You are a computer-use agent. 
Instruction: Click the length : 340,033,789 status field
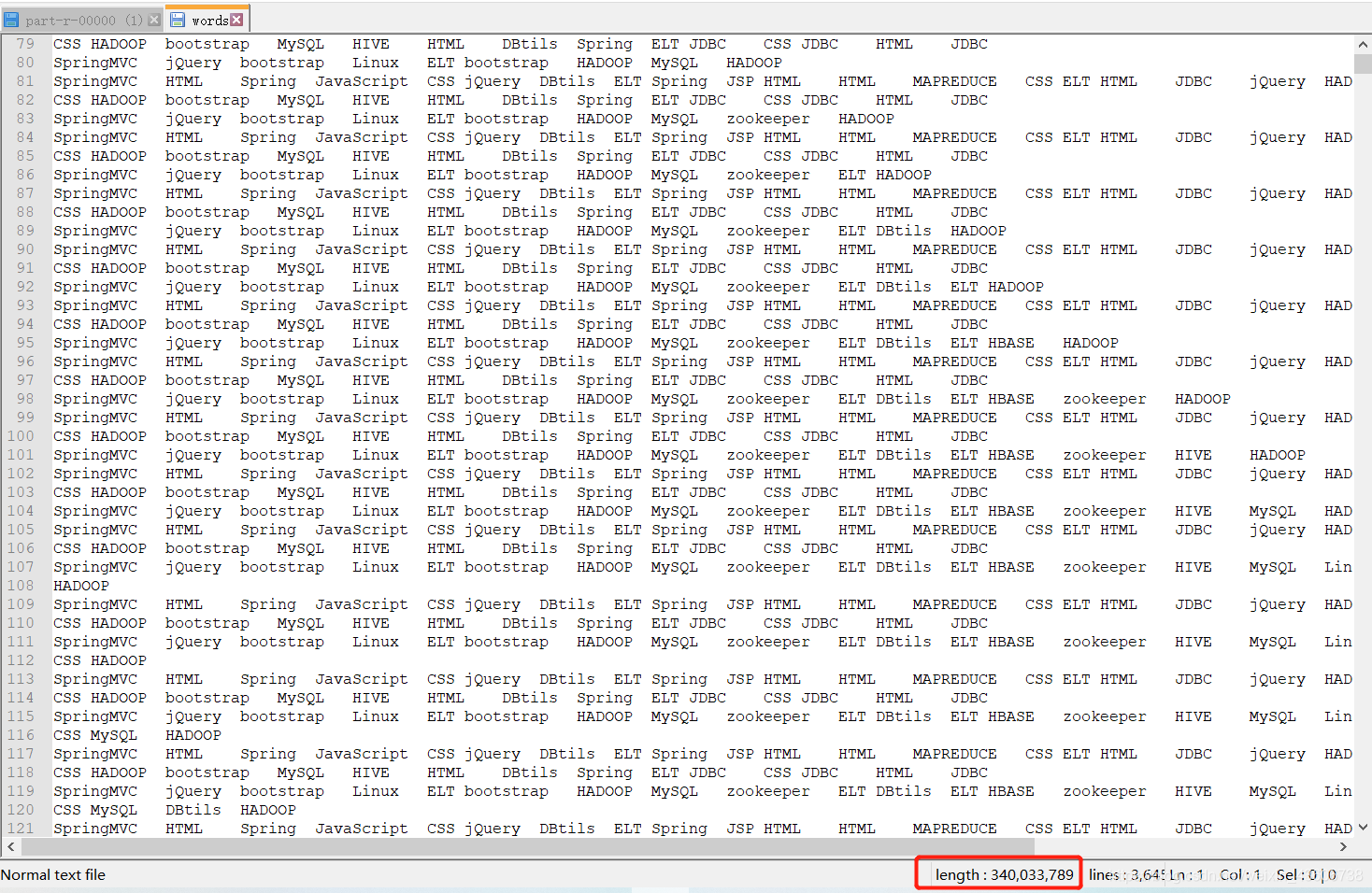click(1004, 875)
